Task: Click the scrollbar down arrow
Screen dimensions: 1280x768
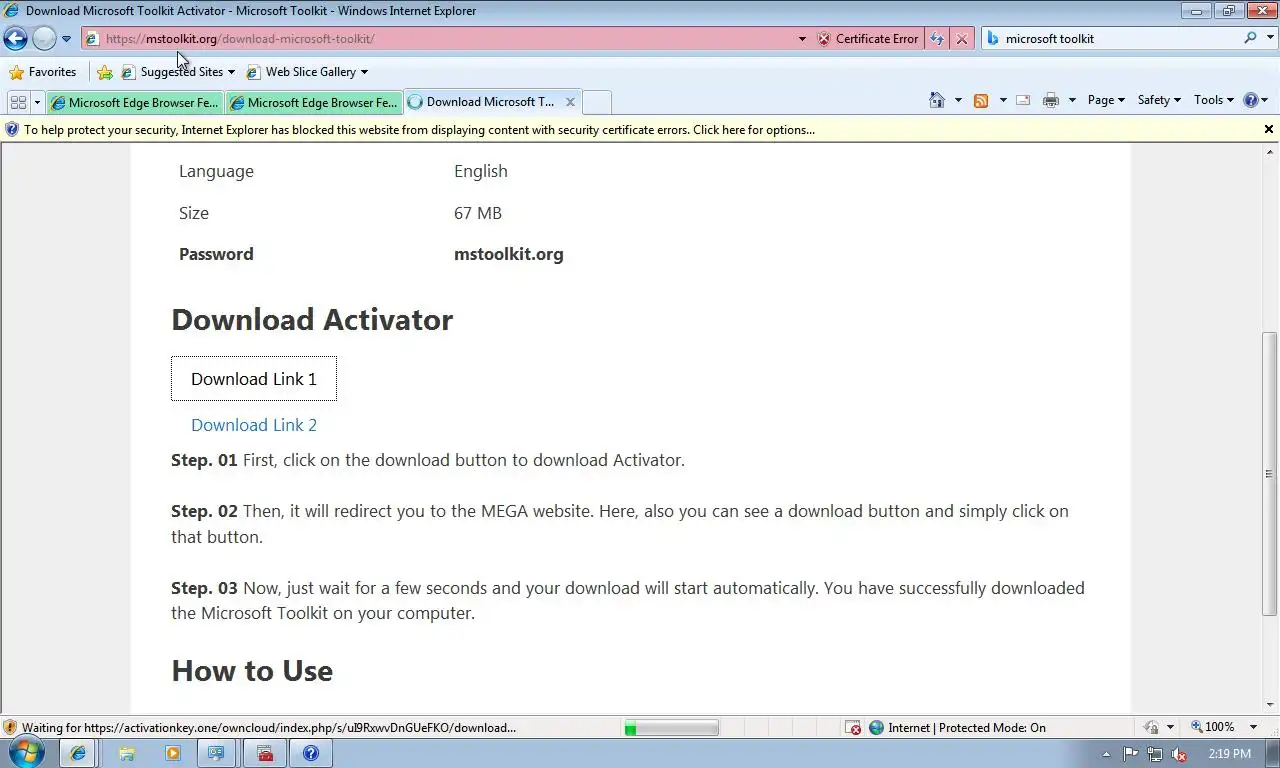Action: coord(1270,705)
